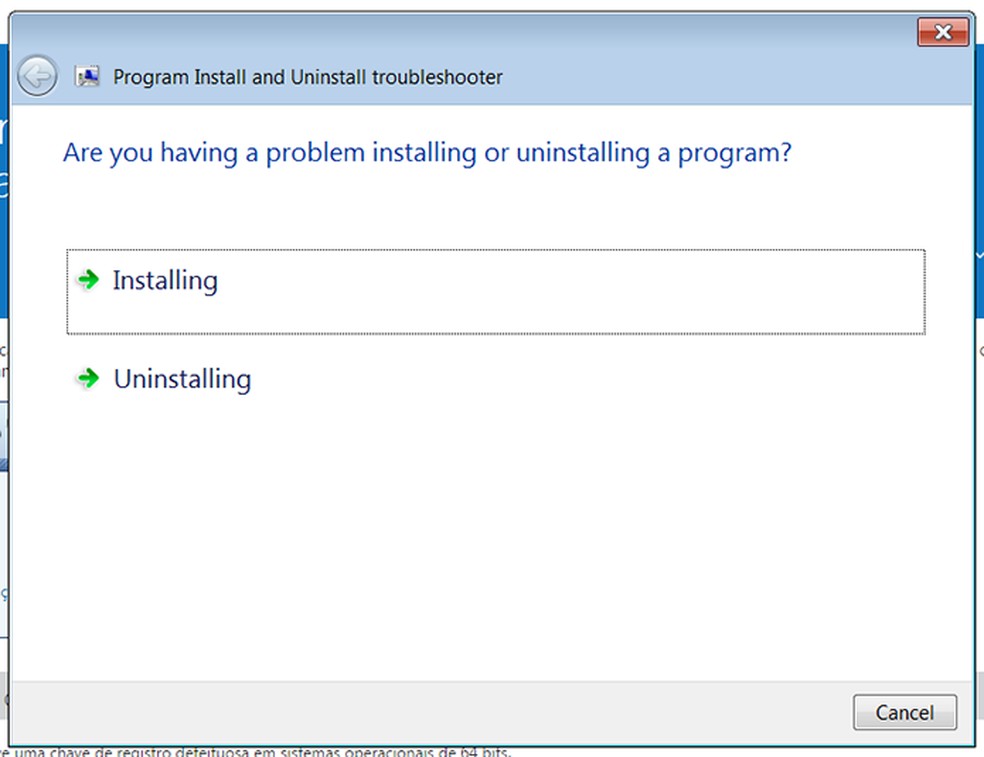The height and width of the screenshot is (757, 984).
Task: Click the 'Are you having a problem' heading
Action: [427, 153]
